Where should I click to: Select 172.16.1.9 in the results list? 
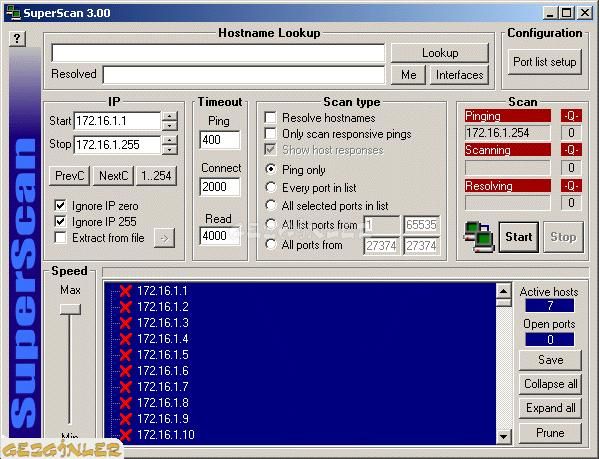(x=163, y=419)
